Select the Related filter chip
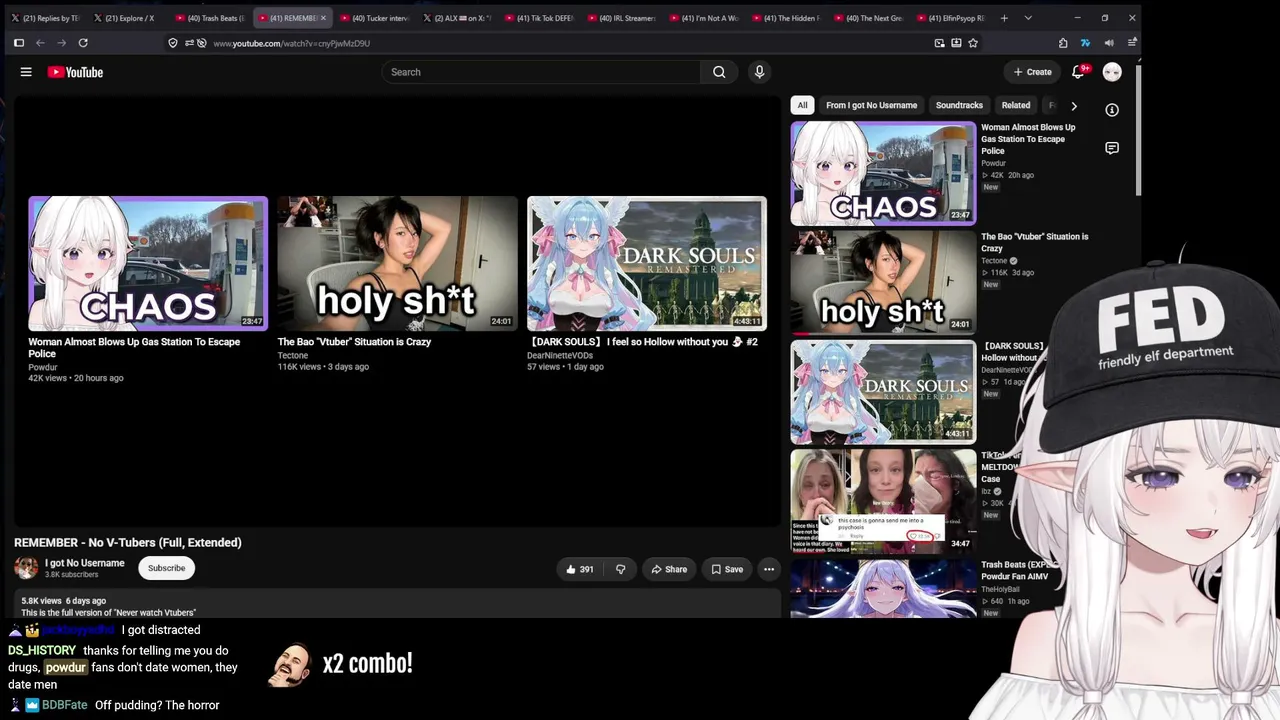 pyautogui.click(x=1016, y=105)
